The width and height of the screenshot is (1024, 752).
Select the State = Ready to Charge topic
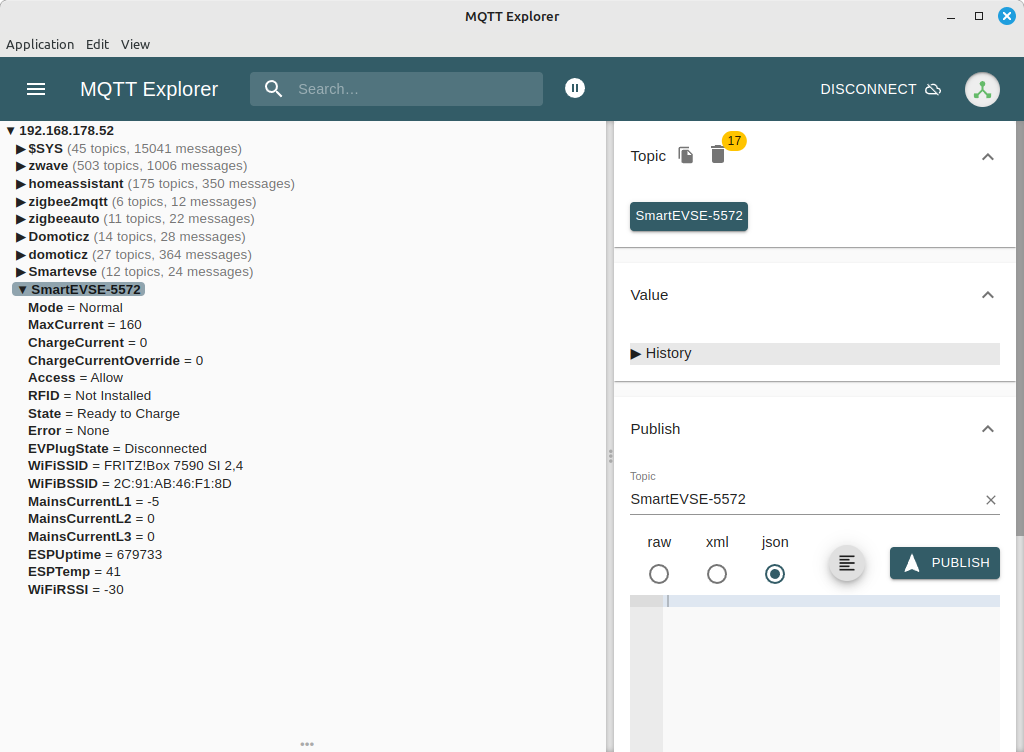104,413
